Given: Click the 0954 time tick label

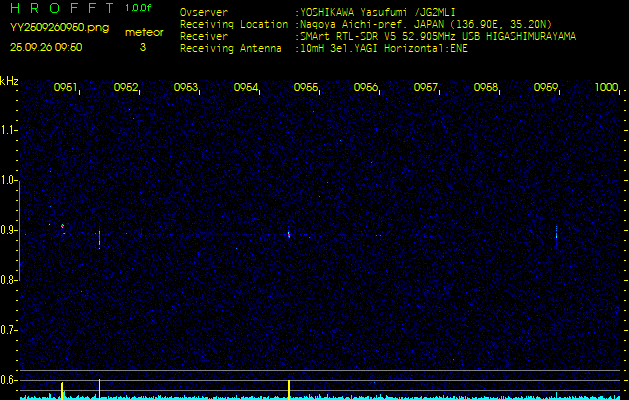Looking at the screenshot, I should [246, 87].
